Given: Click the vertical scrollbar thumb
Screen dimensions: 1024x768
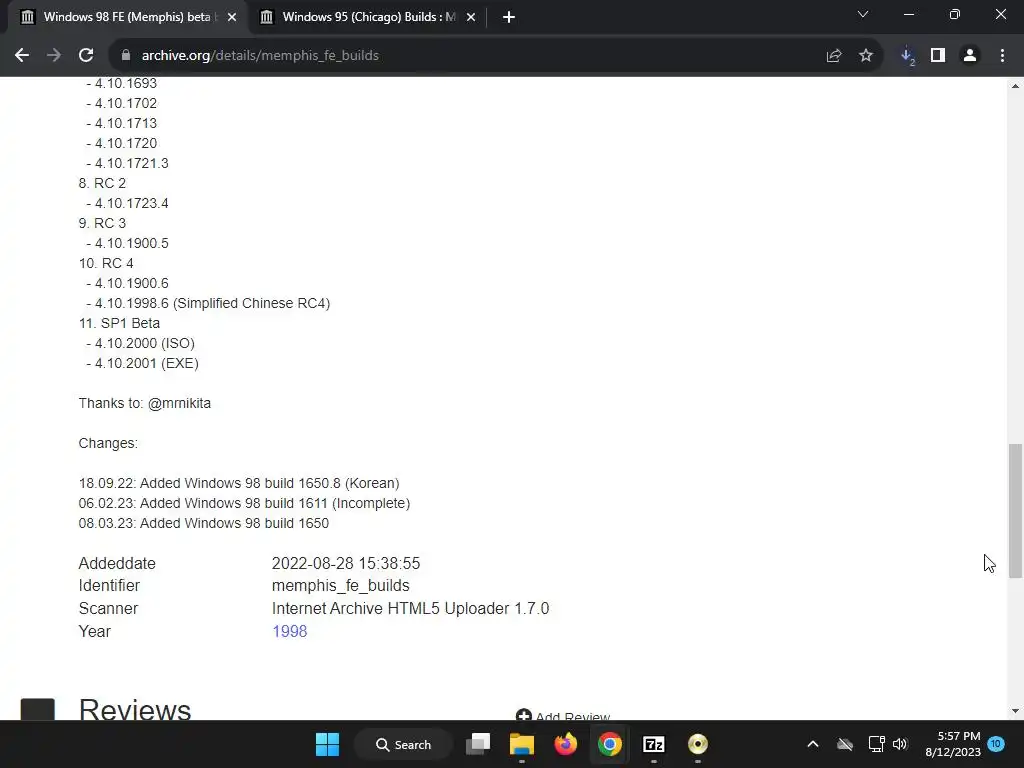Looking at the screenshot, I should pyautogui.click(x=1015, y=511).
